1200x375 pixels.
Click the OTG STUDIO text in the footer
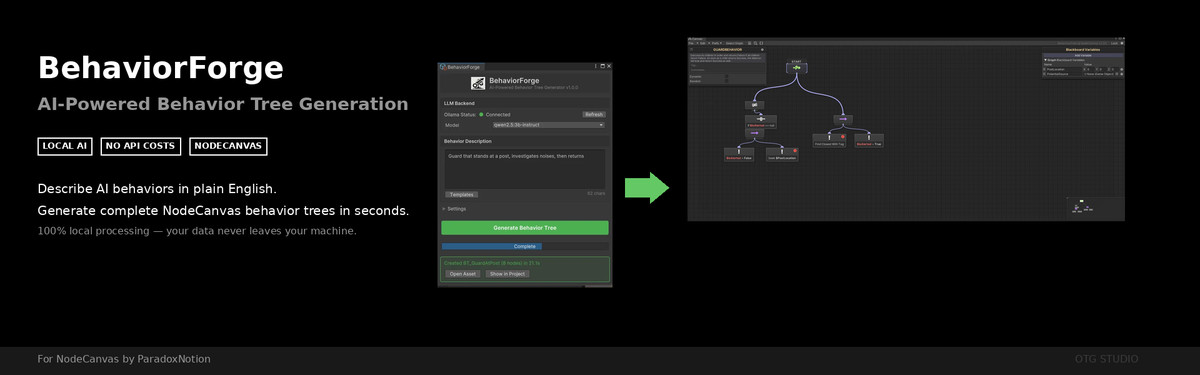(1106, 359)
